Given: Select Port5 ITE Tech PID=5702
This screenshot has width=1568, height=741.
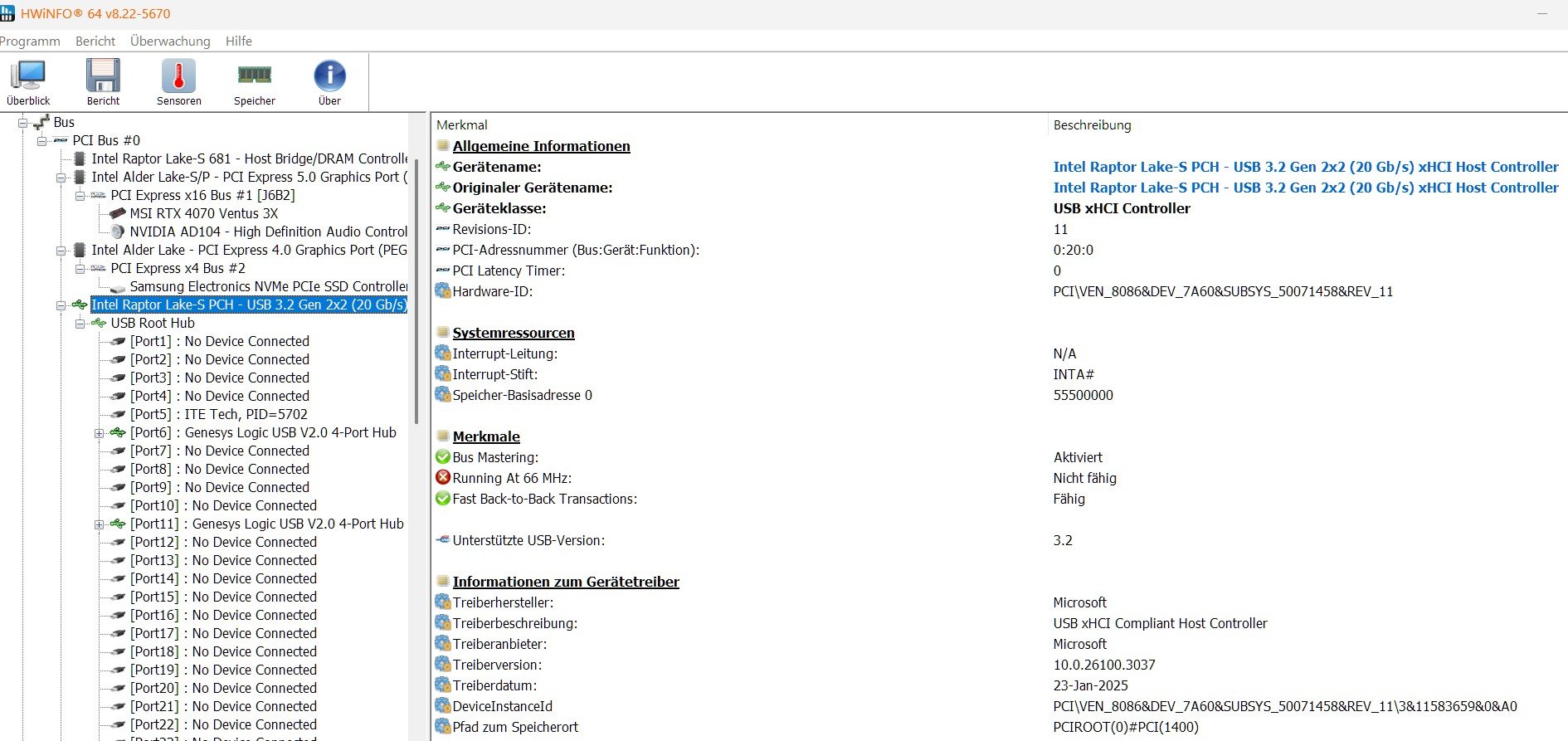Looking at the screenshot, I should pos(219,414).
